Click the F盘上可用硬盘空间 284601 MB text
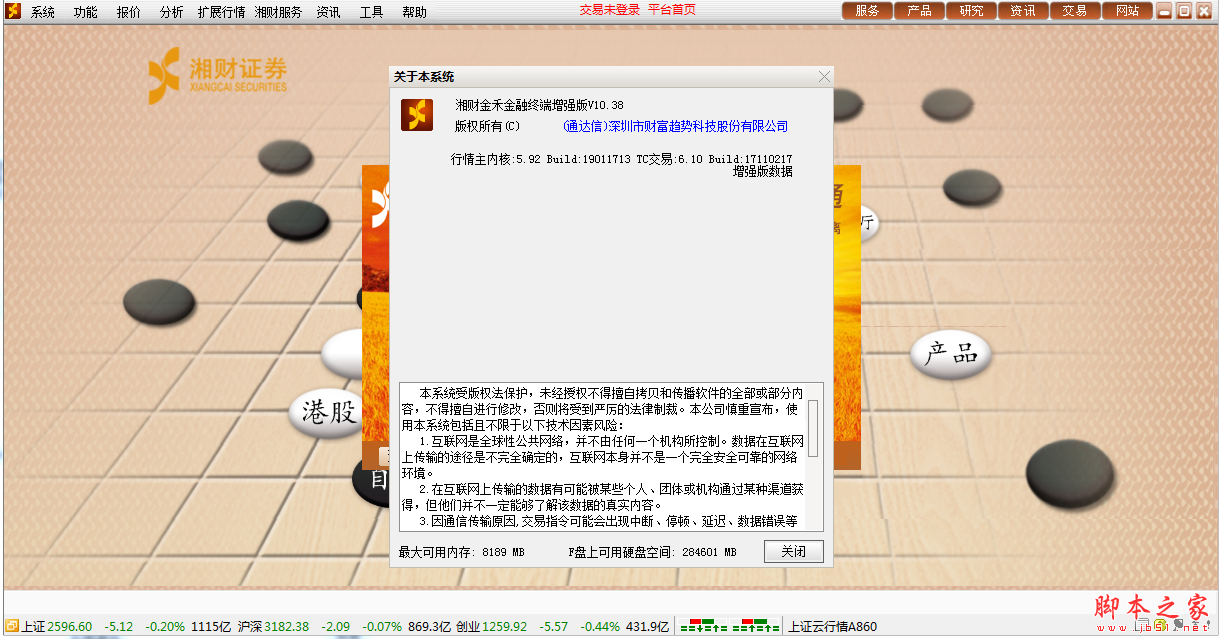 click(652, 552)
